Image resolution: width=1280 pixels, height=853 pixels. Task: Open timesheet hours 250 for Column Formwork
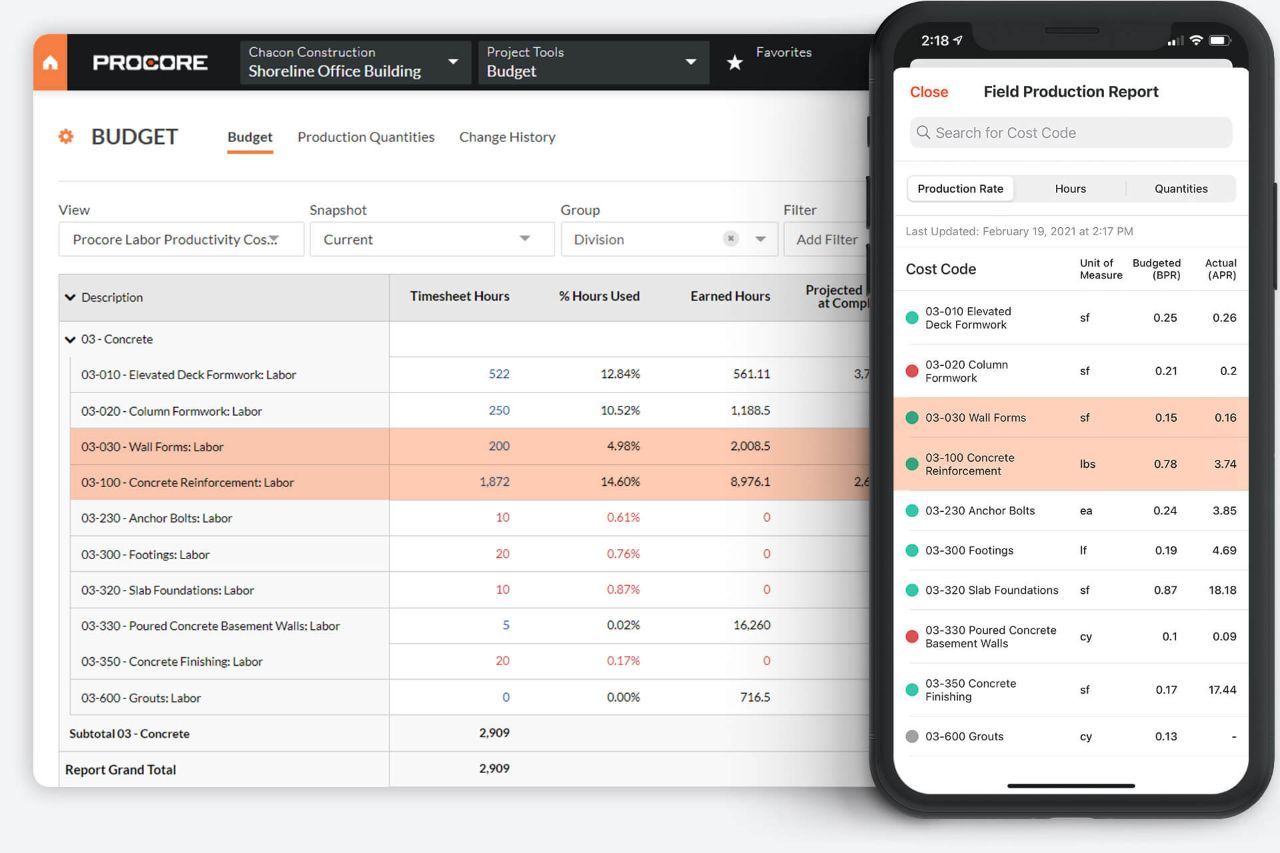click(499, 410)
